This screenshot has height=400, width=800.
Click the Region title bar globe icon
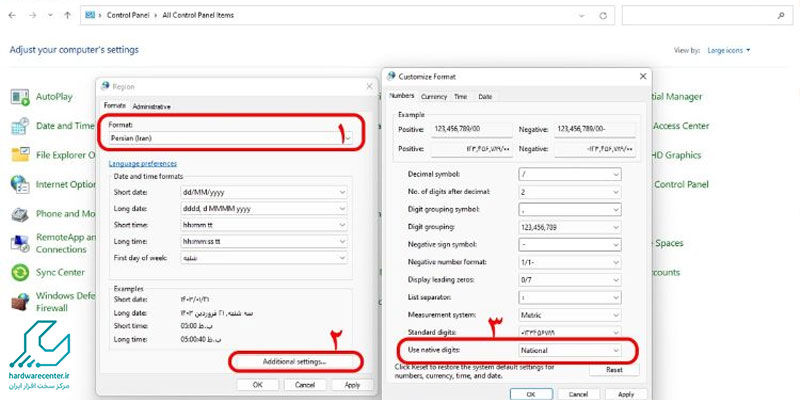(106, 86)
